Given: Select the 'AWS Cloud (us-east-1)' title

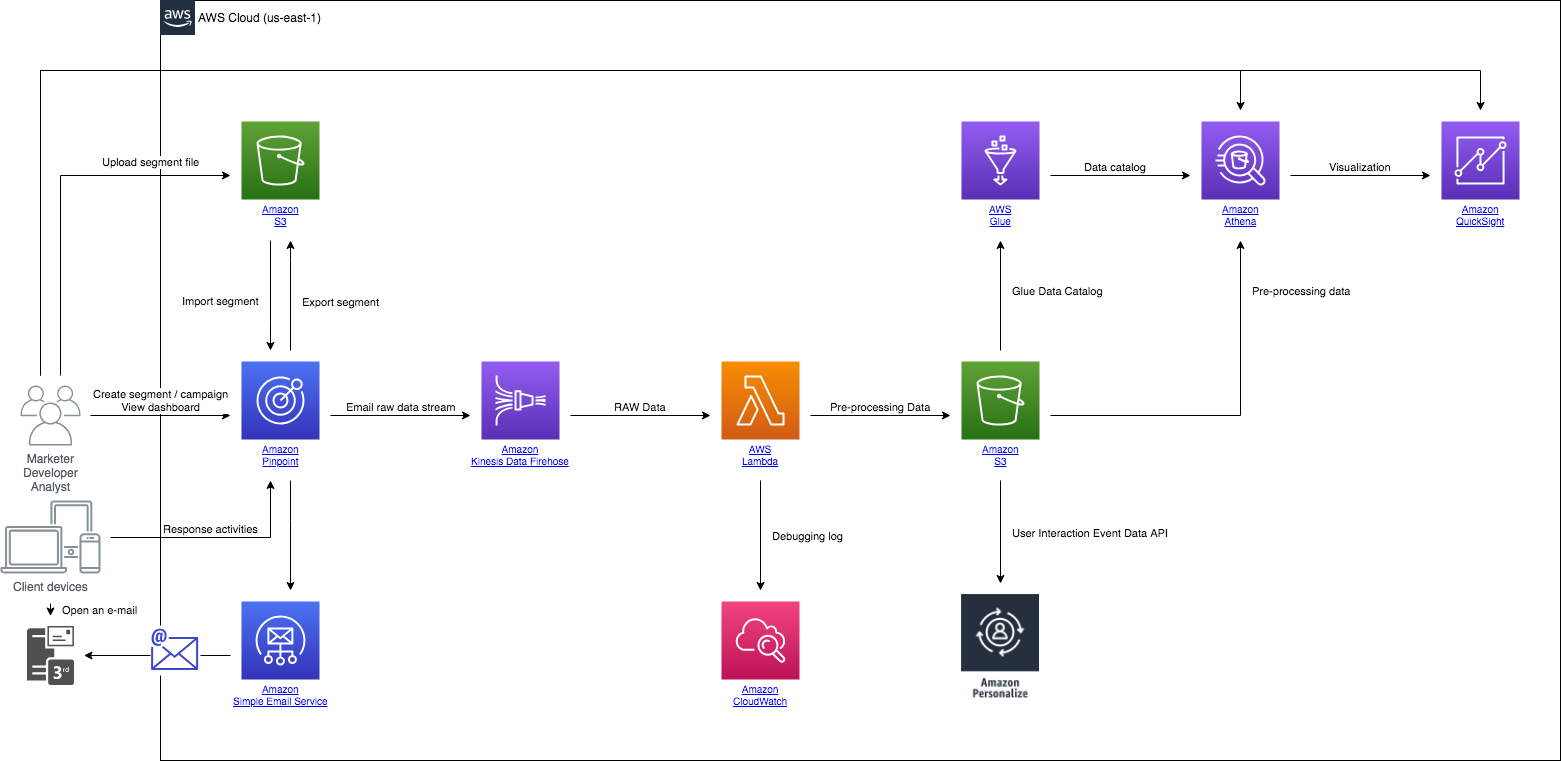Looking at the screenshot, I should (x=260, y=18).
